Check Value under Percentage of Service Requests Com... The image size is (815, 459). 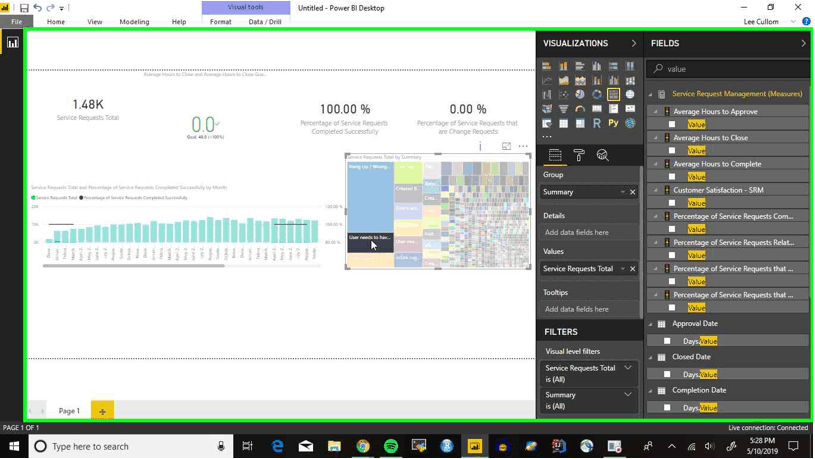(672, 229)
